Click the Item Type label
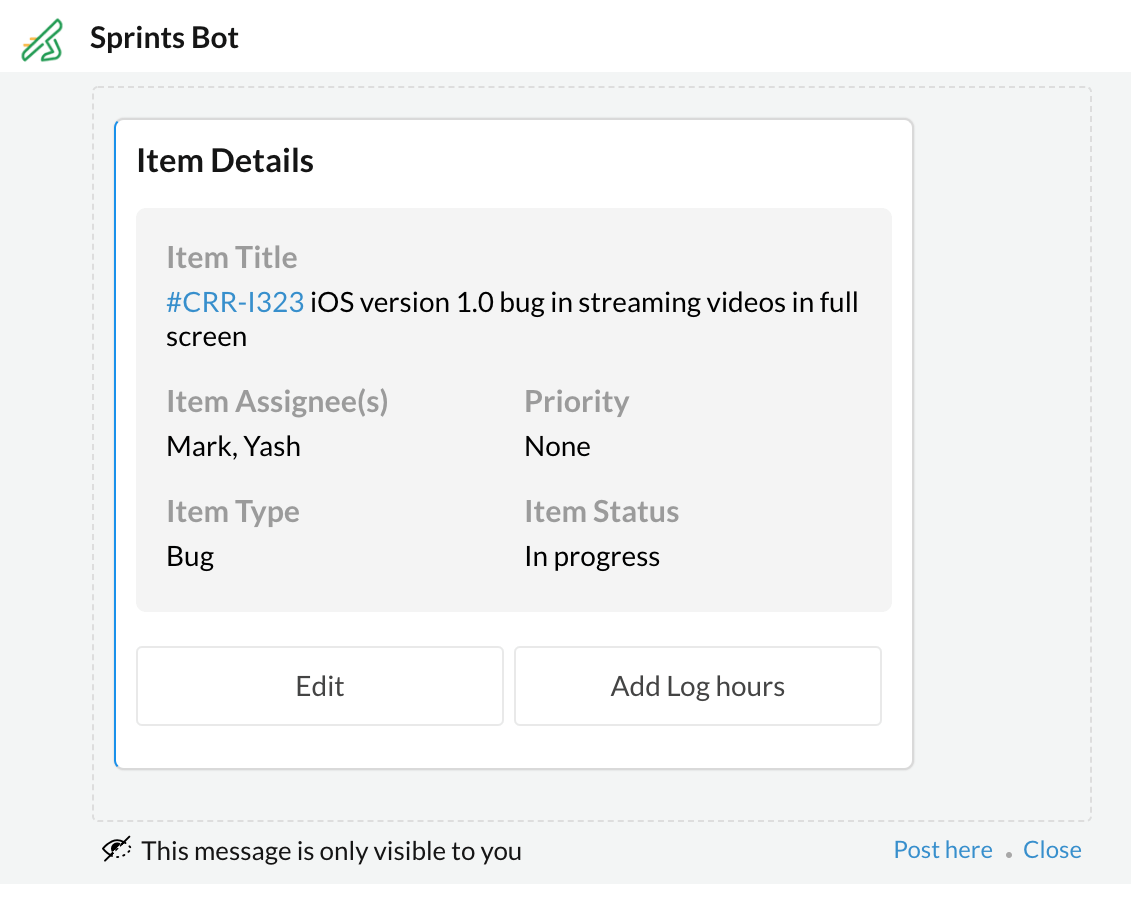 pyautogui.click(x=233, y=512)
